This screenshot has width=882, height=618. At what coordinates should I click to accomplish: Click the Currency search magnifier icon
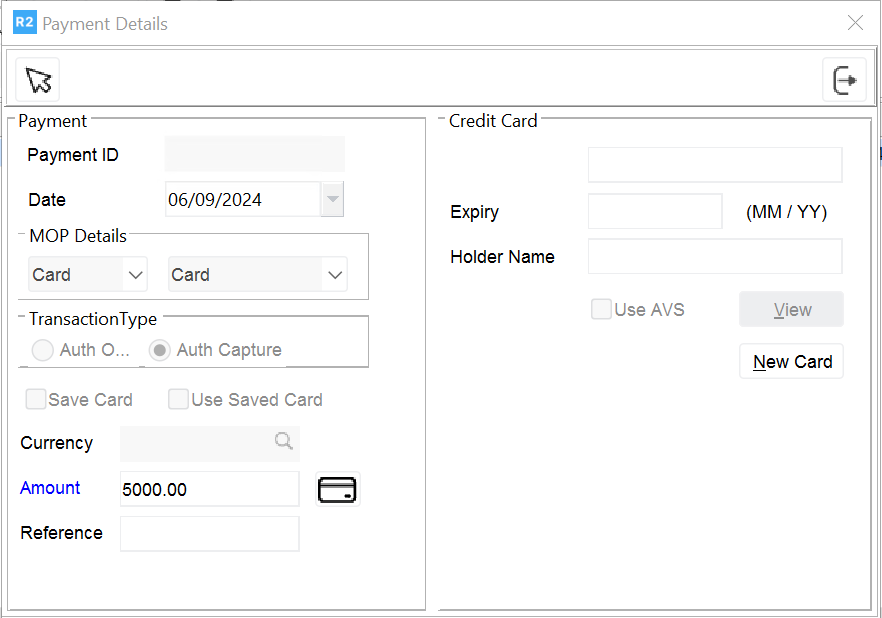(284, 442)
